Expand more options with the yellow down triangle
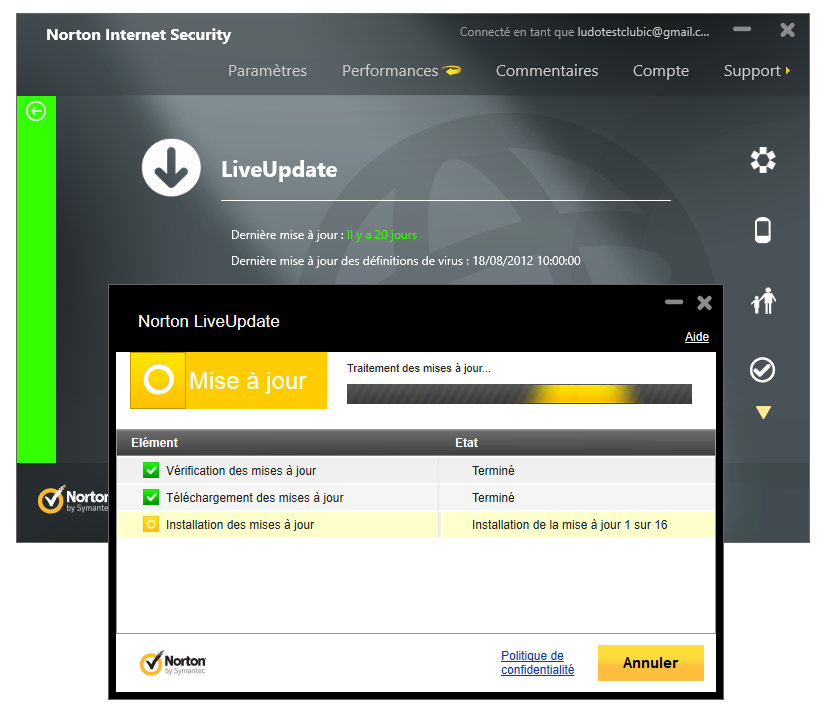 tap(764, 413)
